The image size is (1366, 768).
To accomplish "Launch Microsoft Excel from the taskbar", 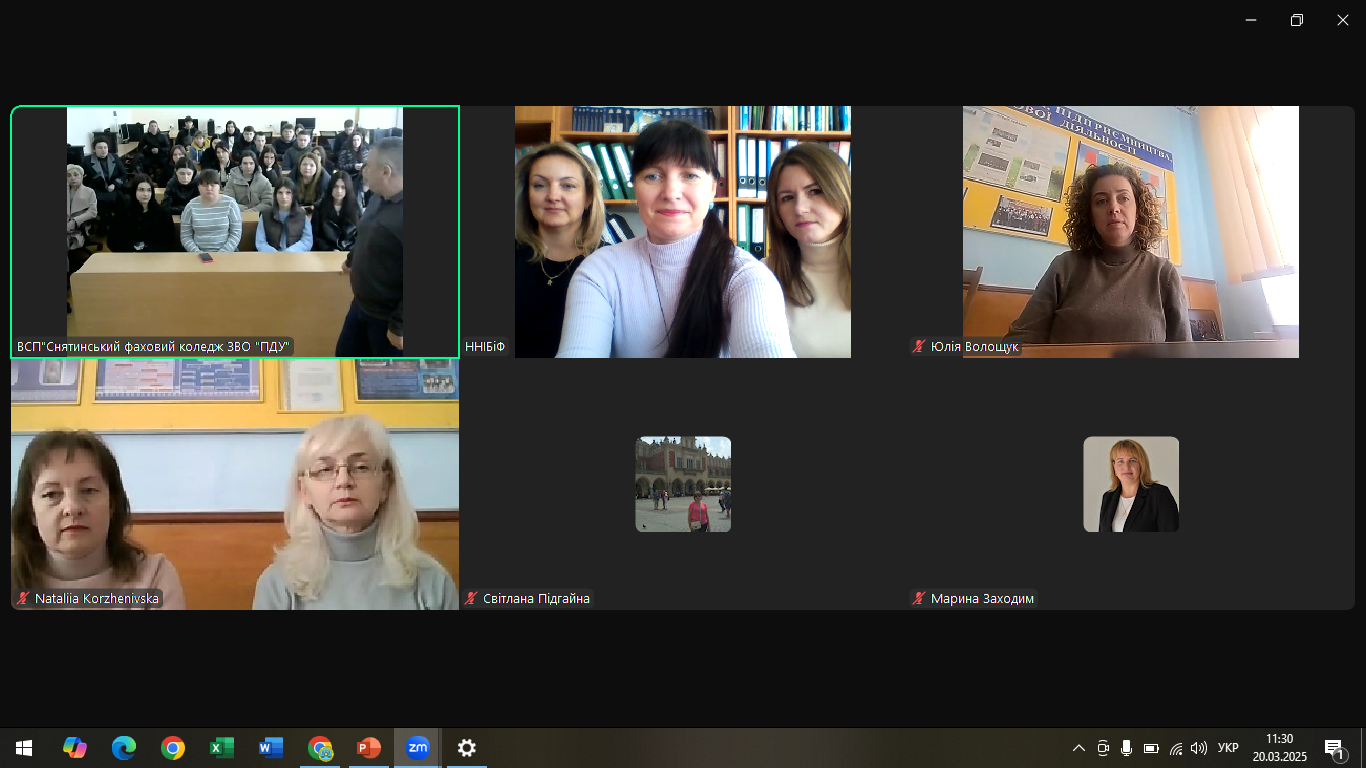I will coord(222,748).
